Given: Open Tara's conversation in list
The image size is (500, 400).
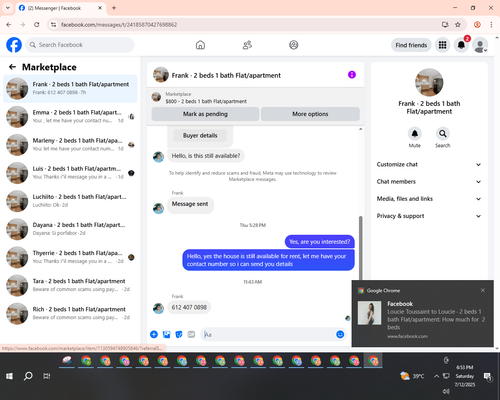Looking at the screenshot, I should [x=70, y=285].
